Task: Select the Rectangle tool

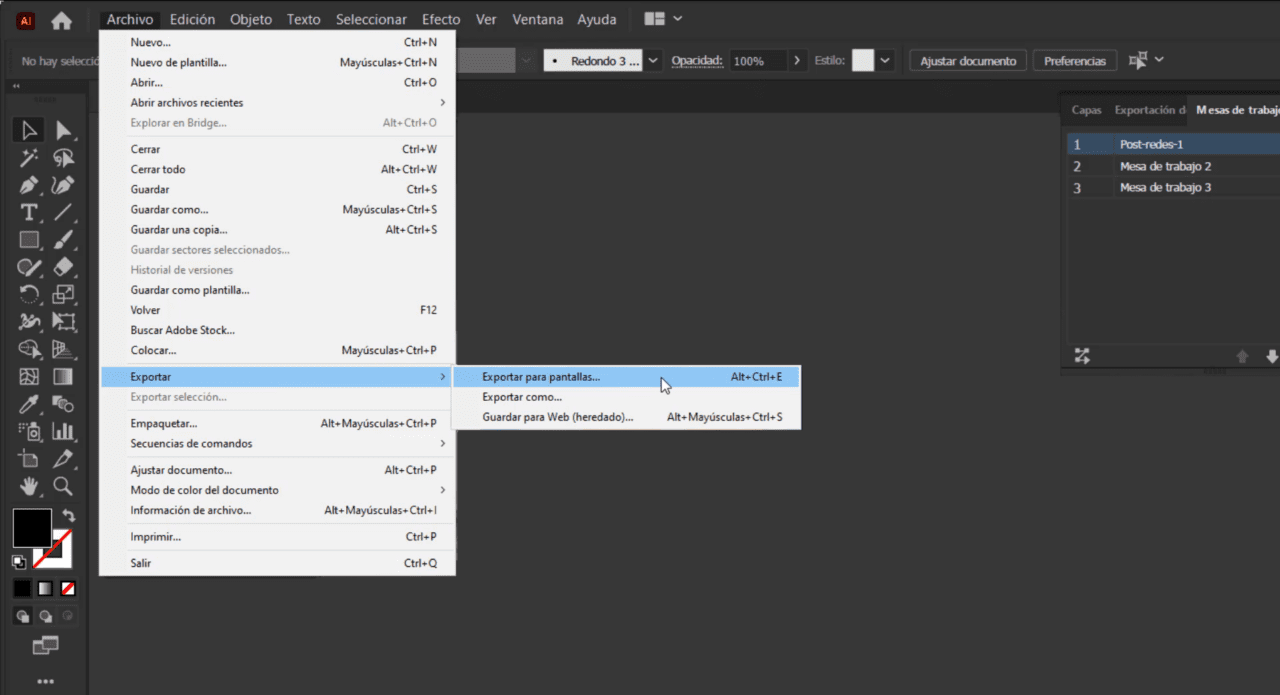Action: [x=28, y=240]
